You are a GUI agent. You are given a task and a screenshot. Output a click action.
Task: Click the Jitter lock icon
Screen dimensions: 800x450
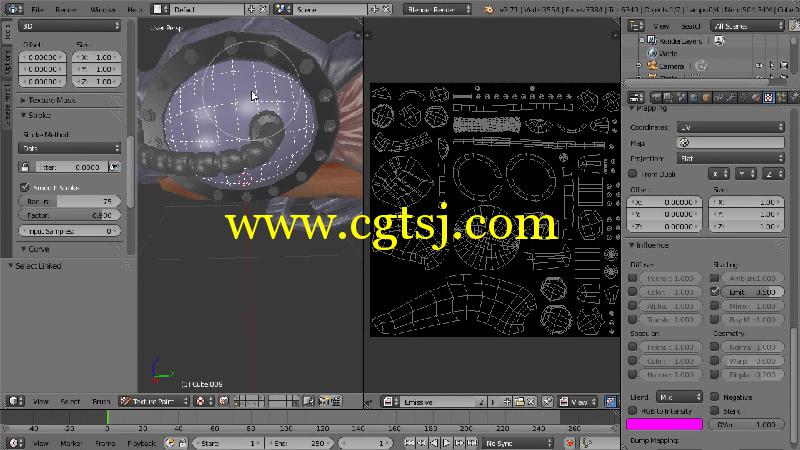[24, 167]
